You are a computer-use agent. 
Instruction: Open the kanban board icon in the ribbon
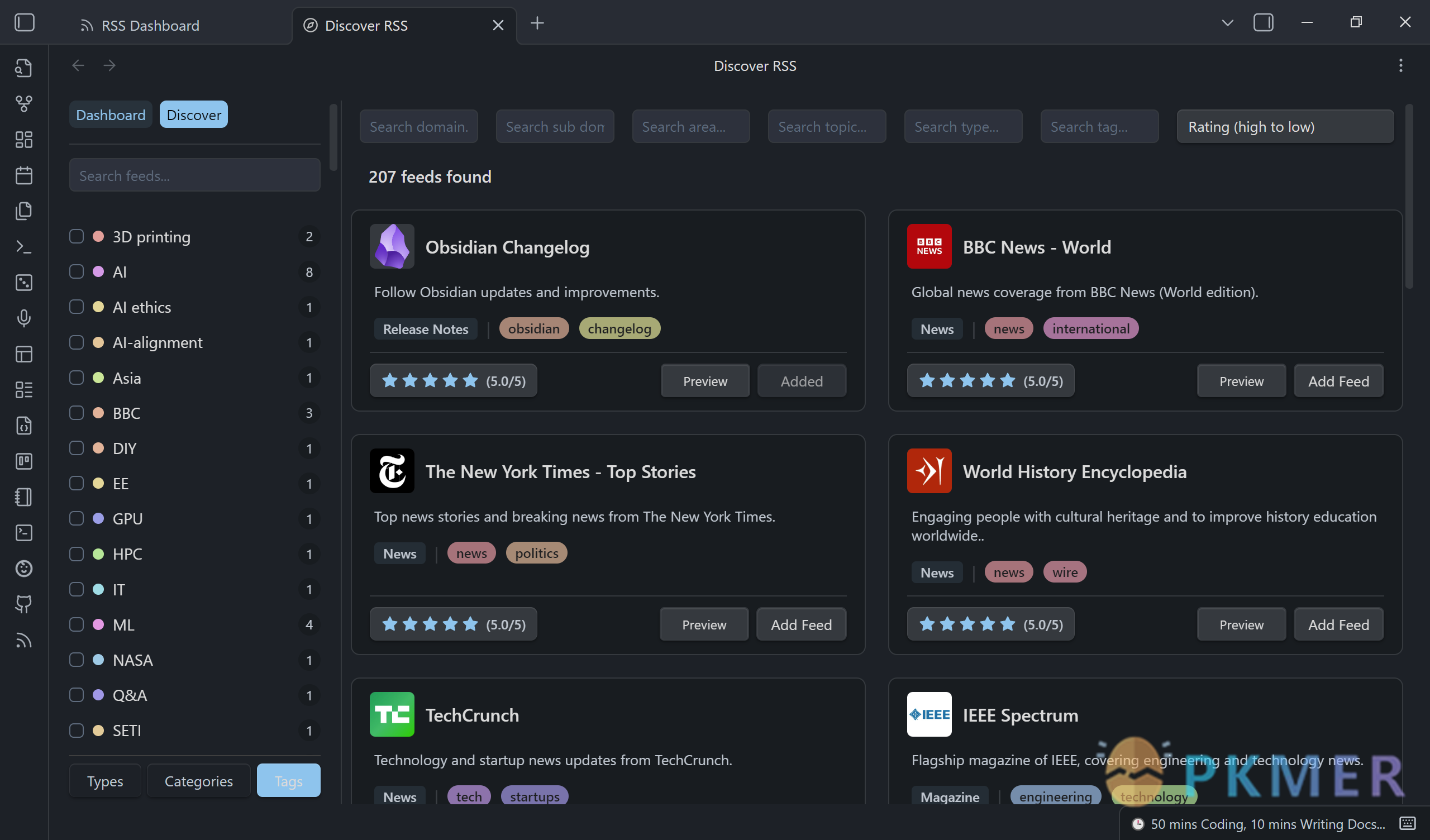pyautogui.click(x=24, y=461)
